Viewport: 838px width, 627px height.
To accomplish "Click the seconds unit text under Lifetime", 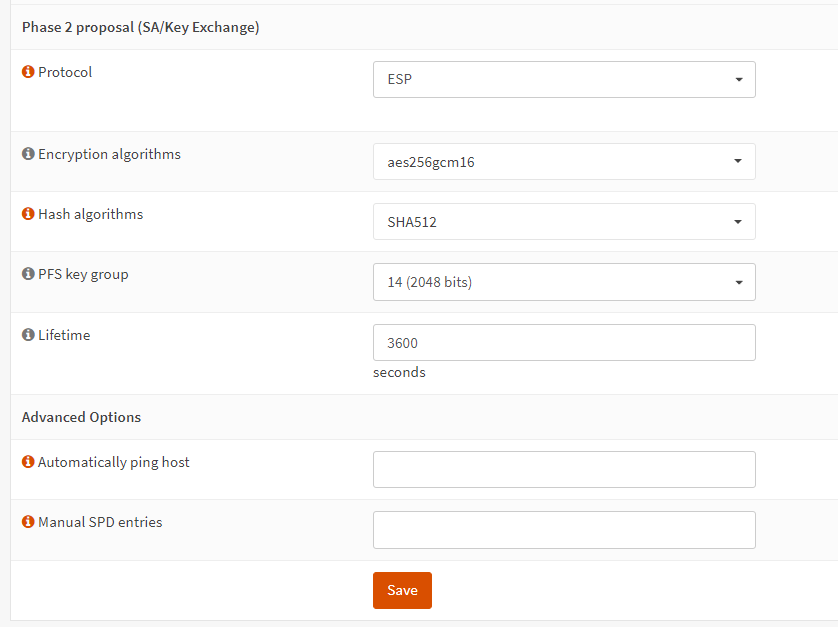I will [x=399, y=372].
